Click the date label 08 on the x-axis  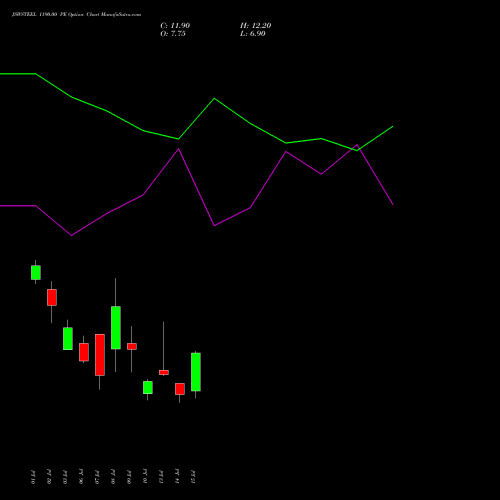[113, 477]
